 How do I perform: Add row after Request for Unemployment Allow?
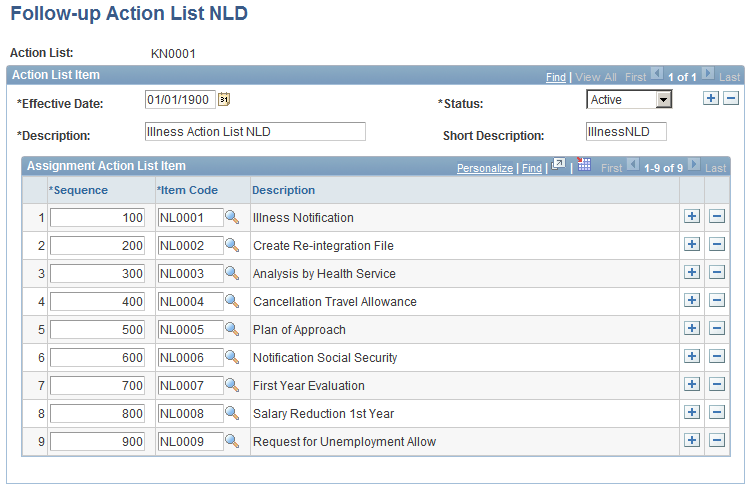(692, 440)
